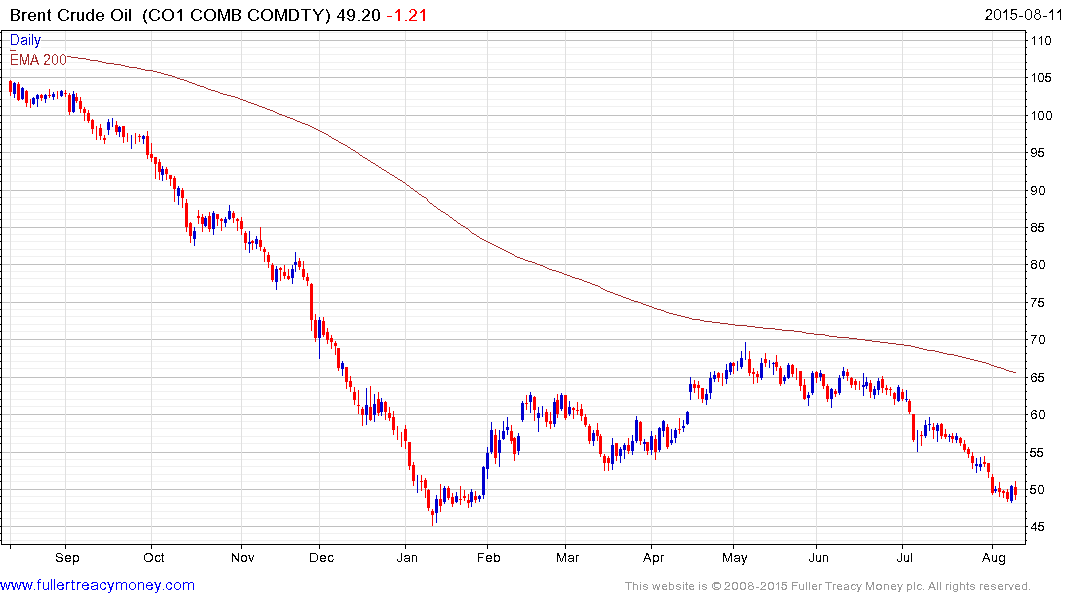Select the 80 price axis label
The image size is (1075, 600).
(1037, 265)
